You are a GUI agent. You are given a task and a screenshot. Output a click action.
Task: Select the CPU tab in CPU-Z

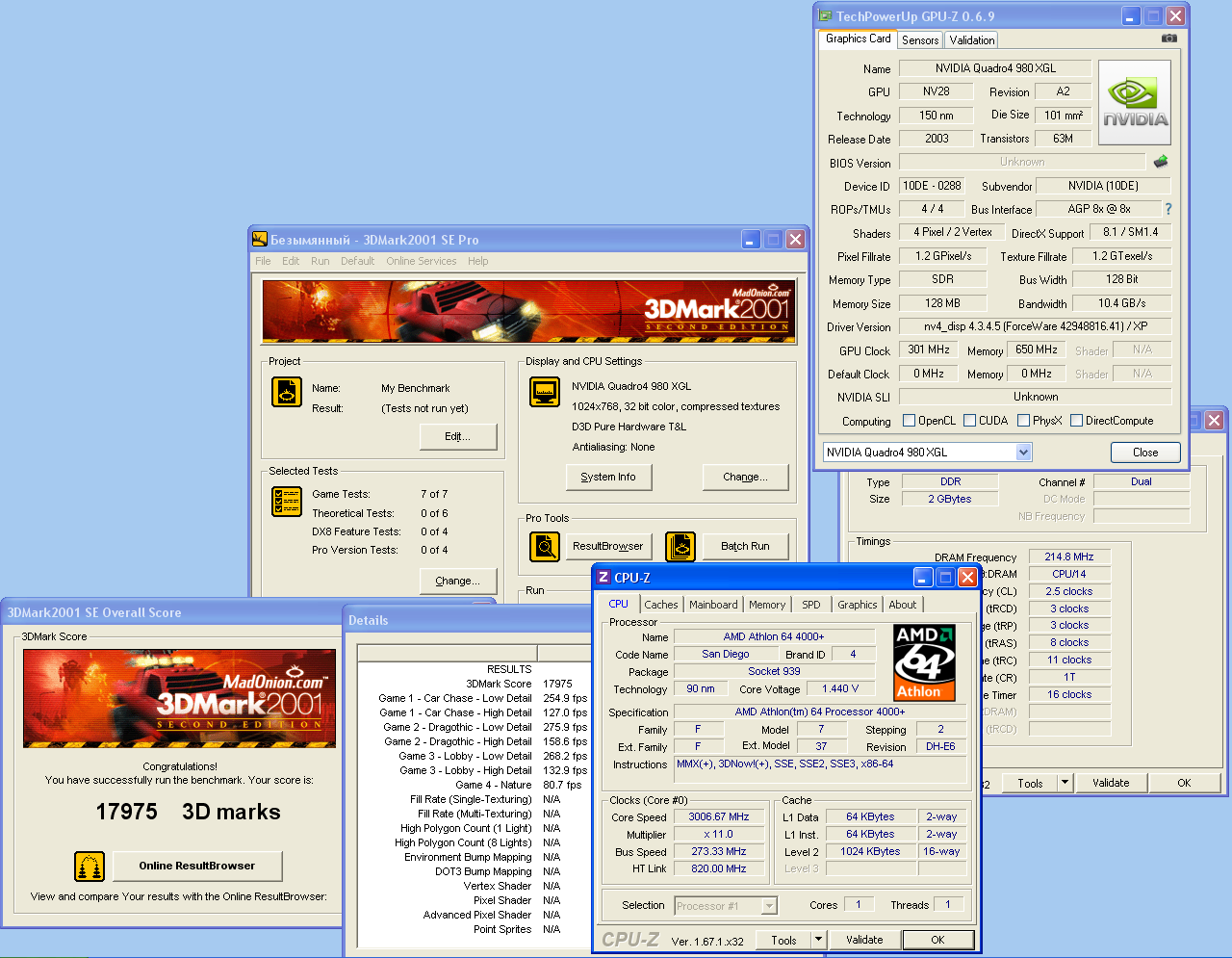point(619,604)
